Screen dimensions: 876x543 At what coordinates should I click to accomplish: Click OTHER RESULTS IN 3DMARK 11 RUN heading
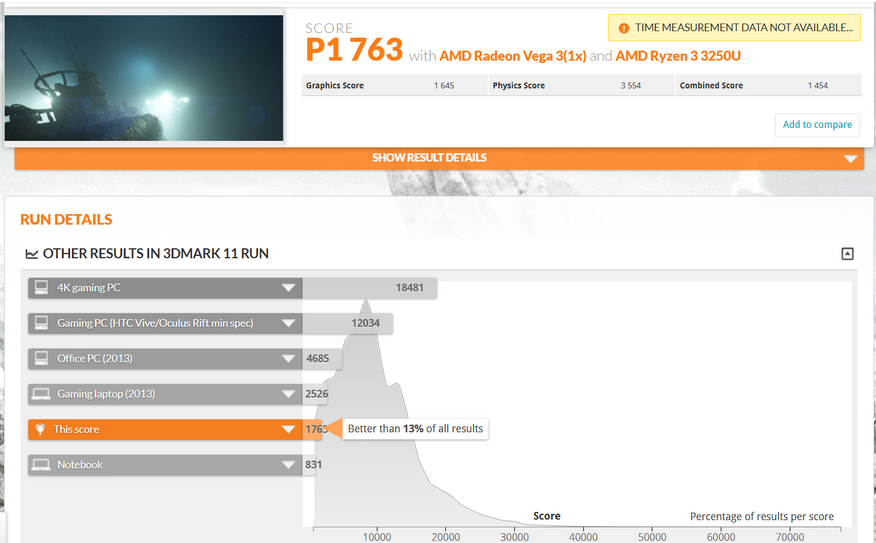tap(155, 254)
